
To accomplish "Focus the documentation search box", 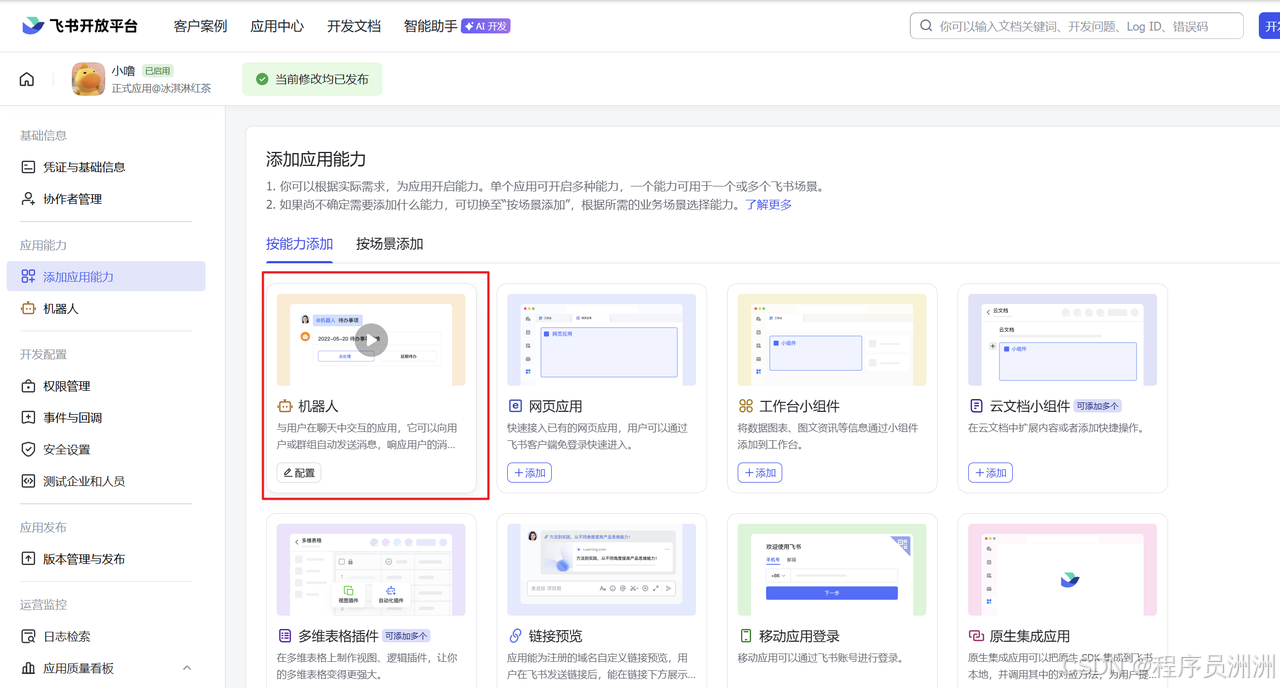I will tap(1076, 26).
